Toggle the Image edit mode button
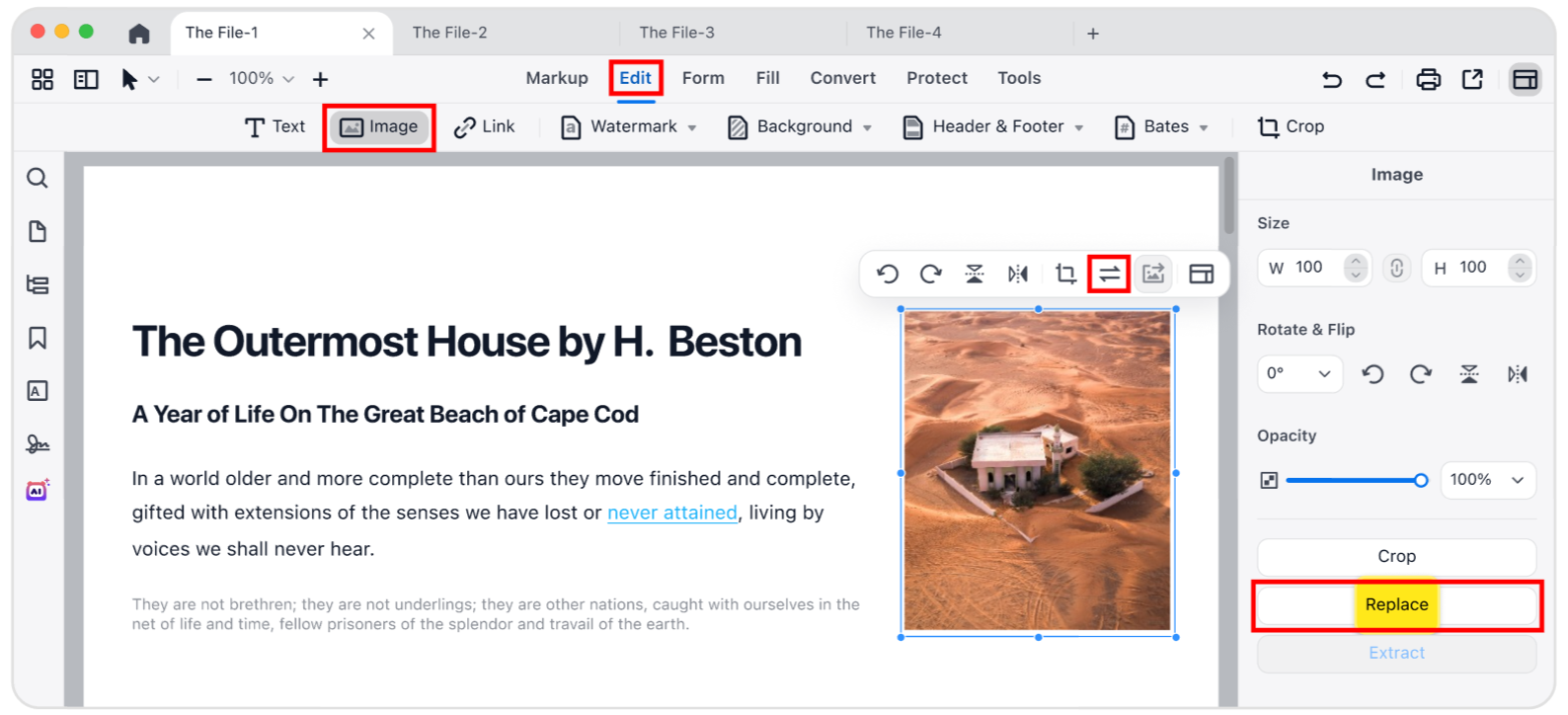1568x715 pixels. 379,127
